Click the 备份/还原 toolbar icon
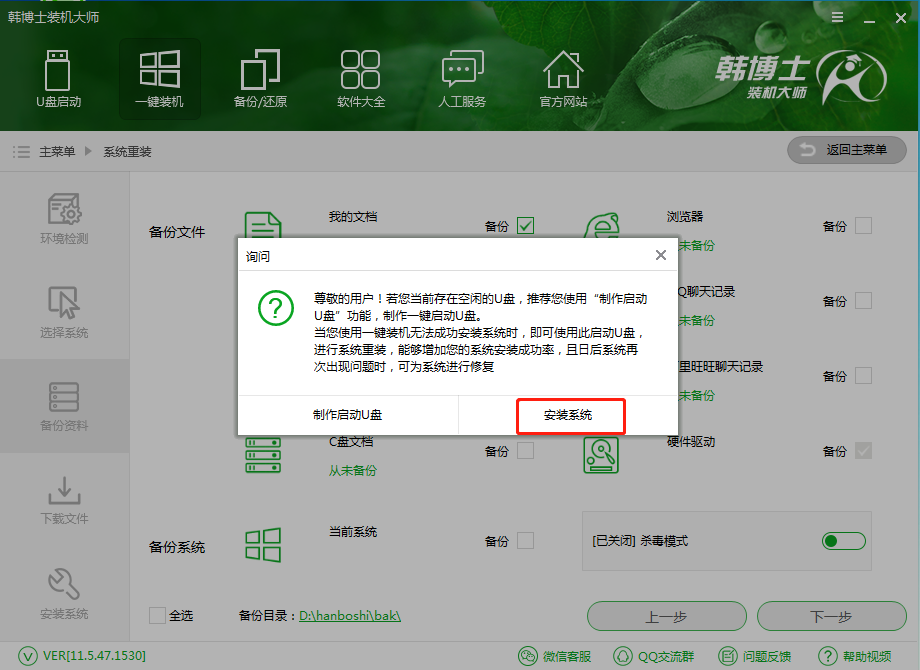The height and width of the screenshot is (670, 920). [x=259, y=78]
